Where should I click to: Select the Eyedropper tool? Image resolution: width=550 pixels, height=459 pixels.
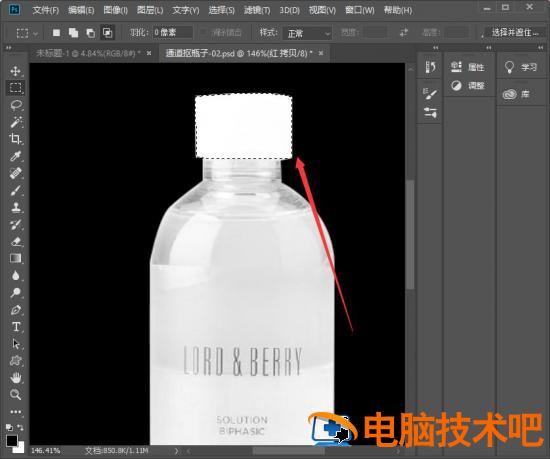click(x=15, y=156)
